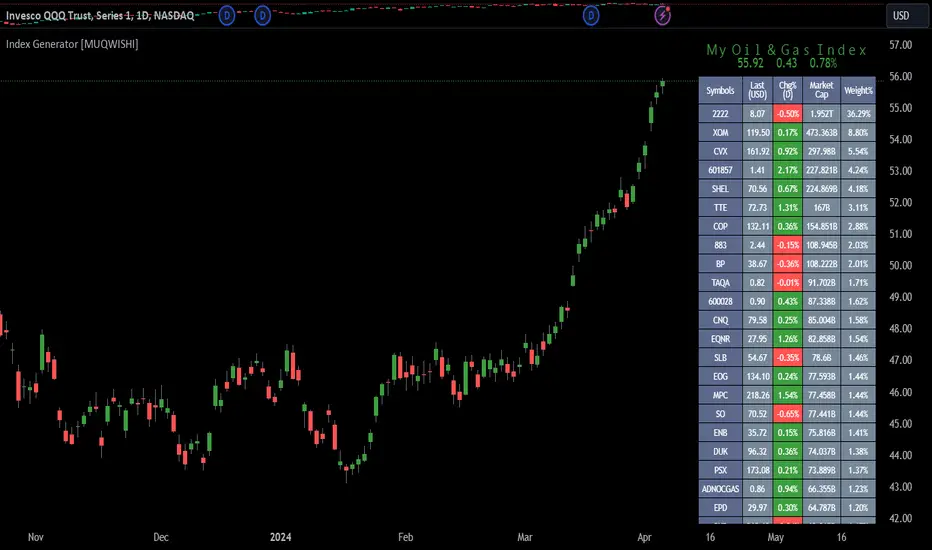Select the EPD symbol cell
The image size is (932, 550).
[720, 507]
